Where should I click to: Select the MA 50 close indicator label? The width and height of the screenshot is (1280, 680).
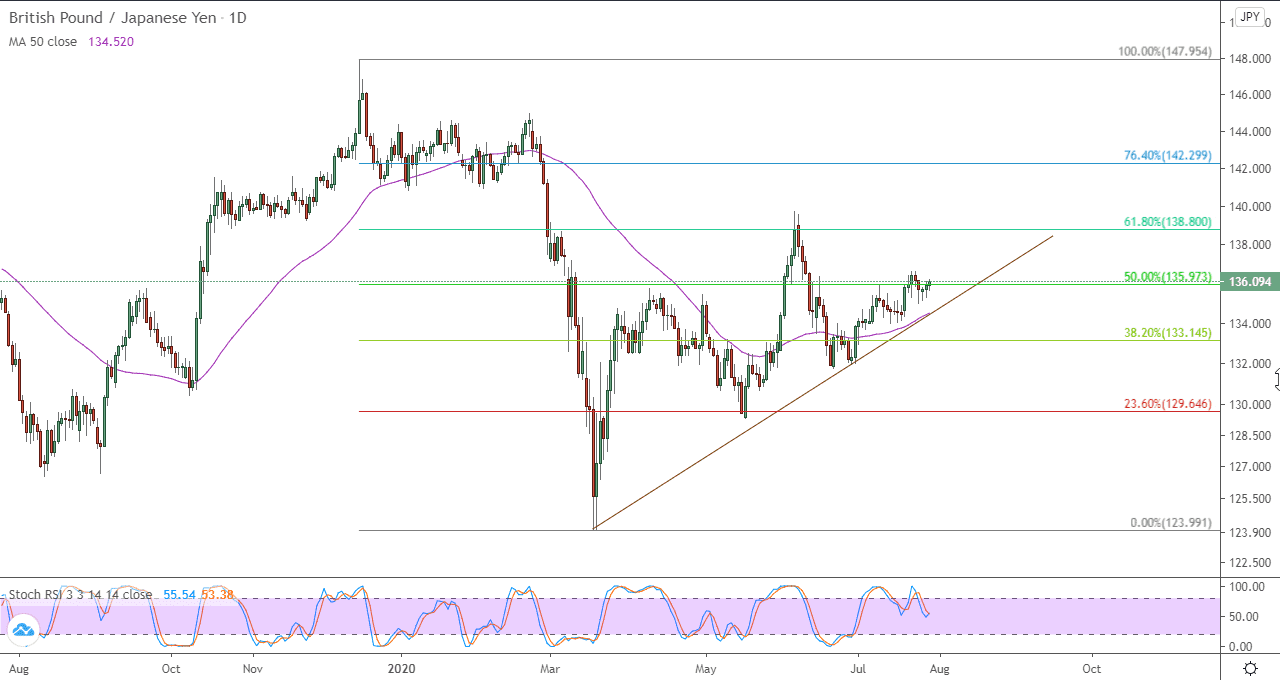coord(43,42)
